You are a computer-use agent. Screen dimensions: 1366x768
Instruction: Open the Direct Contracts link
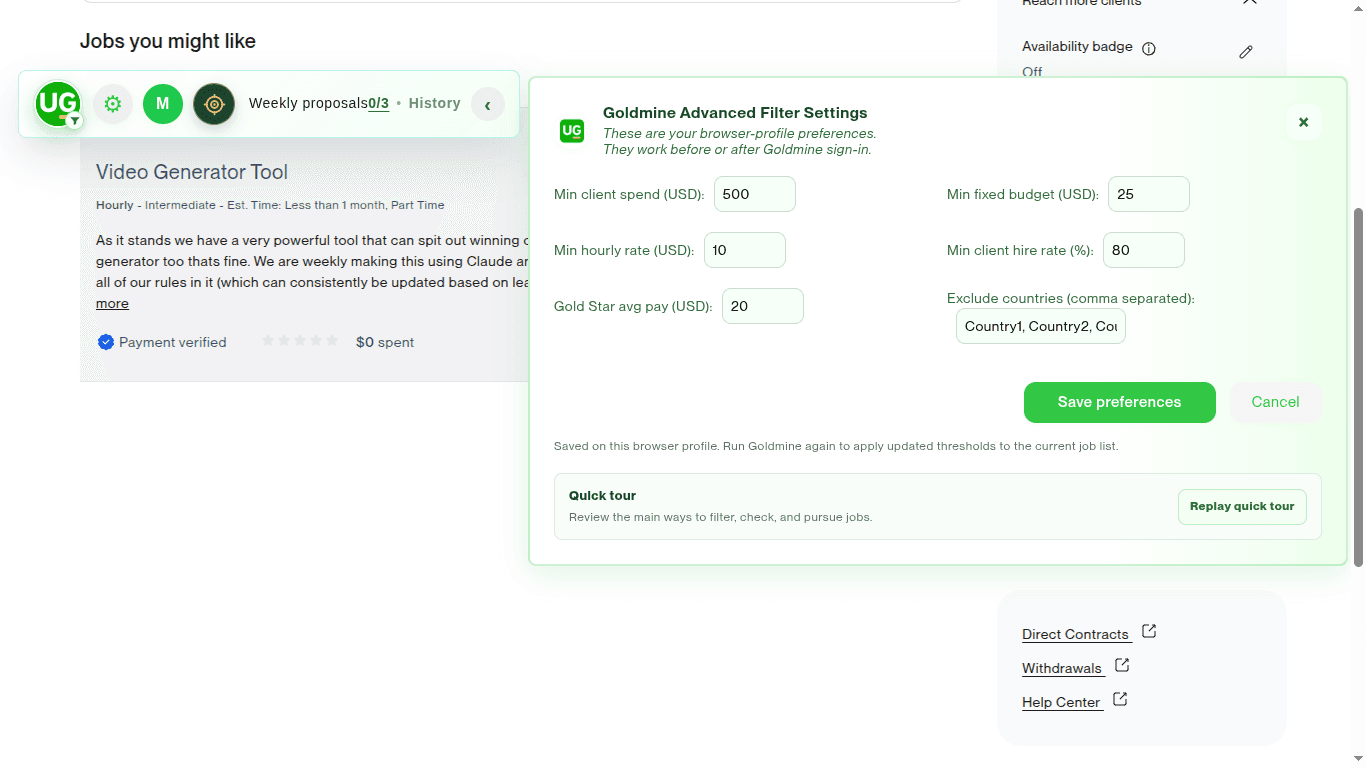point(1075,634)
